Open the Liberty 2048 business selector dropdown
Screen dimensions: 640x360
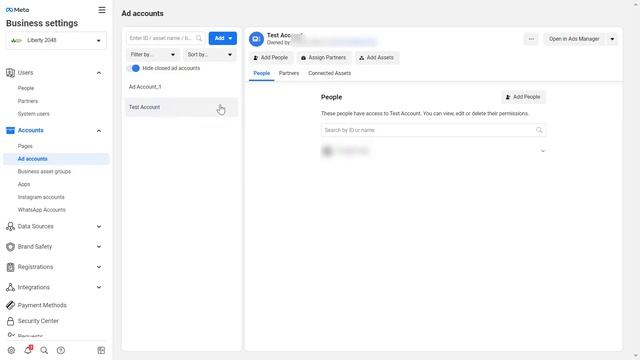[56, 40]
